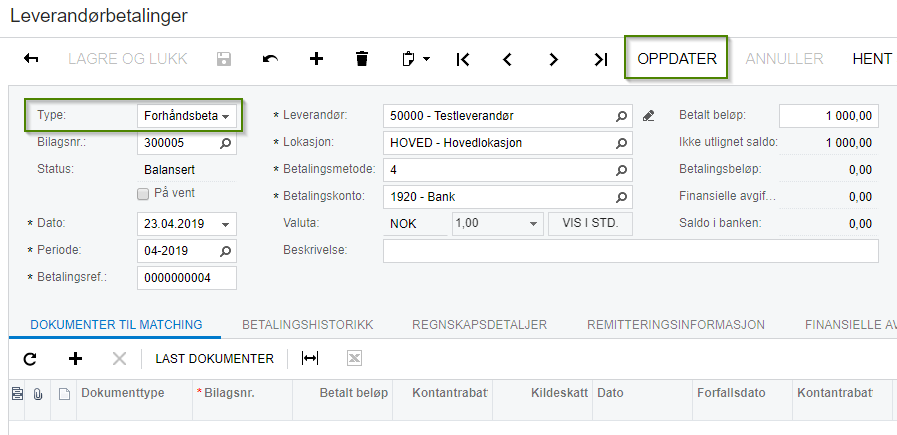Toggle the På vent checkbox
Image resolution: width=897 pixels, height=435 pixels.
[x=143, y=194]
